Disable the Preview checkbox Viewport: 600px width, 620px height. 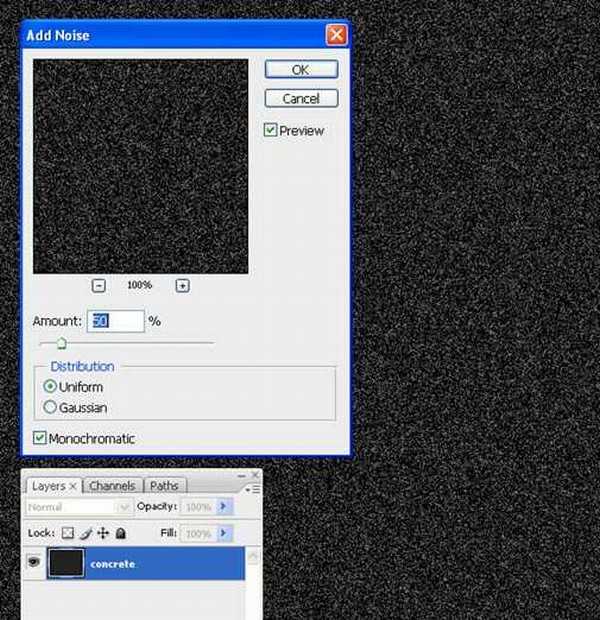point(271,130)
